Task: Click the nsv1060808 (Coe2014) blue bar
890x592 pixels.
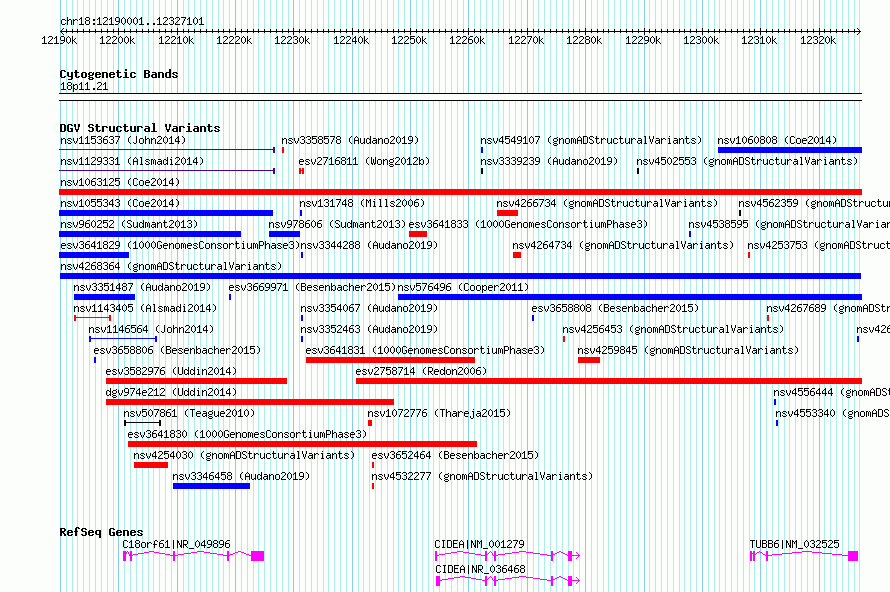Action: 790,150
